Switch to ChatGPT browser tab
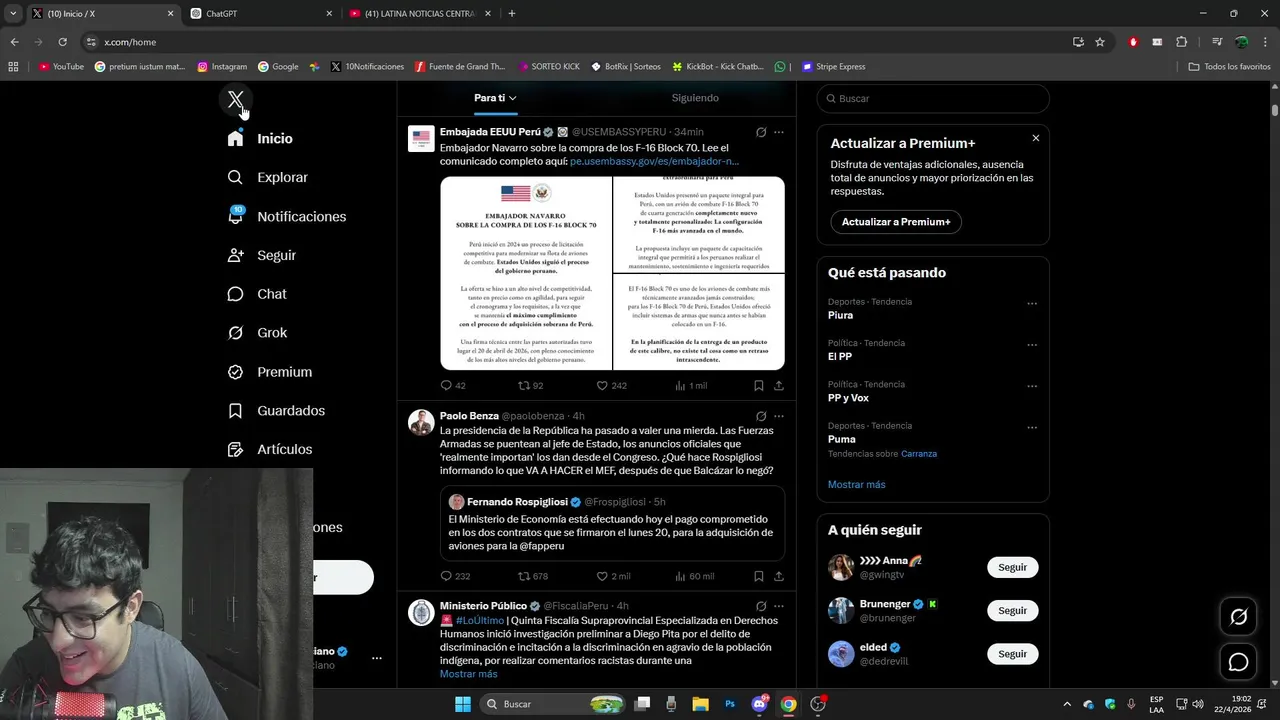Image resolution: width=1280 pixels, height=720 pixels. point(262,14)
